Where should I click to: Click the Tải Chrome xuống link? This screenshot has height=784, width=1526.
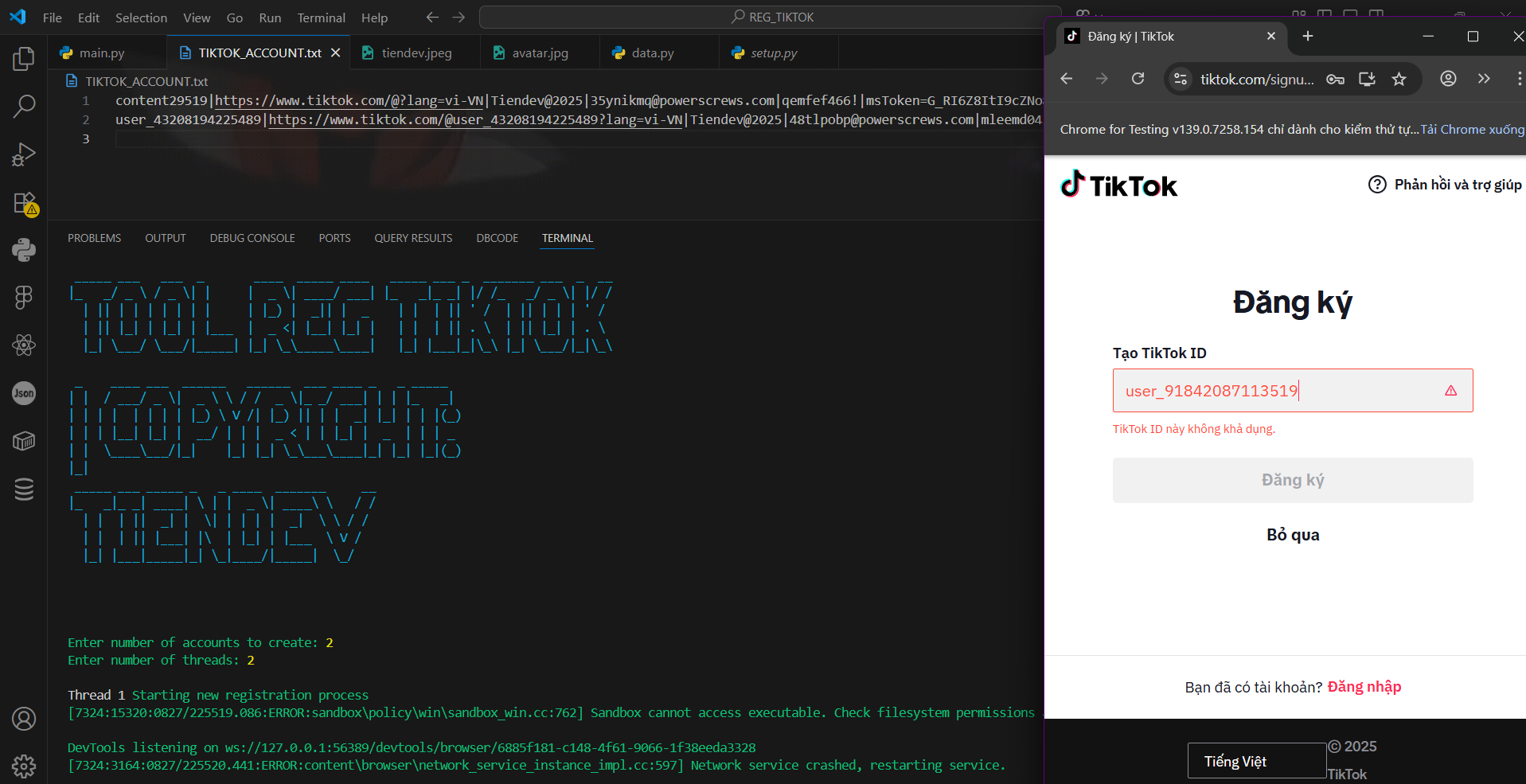tap(1473, 129)
